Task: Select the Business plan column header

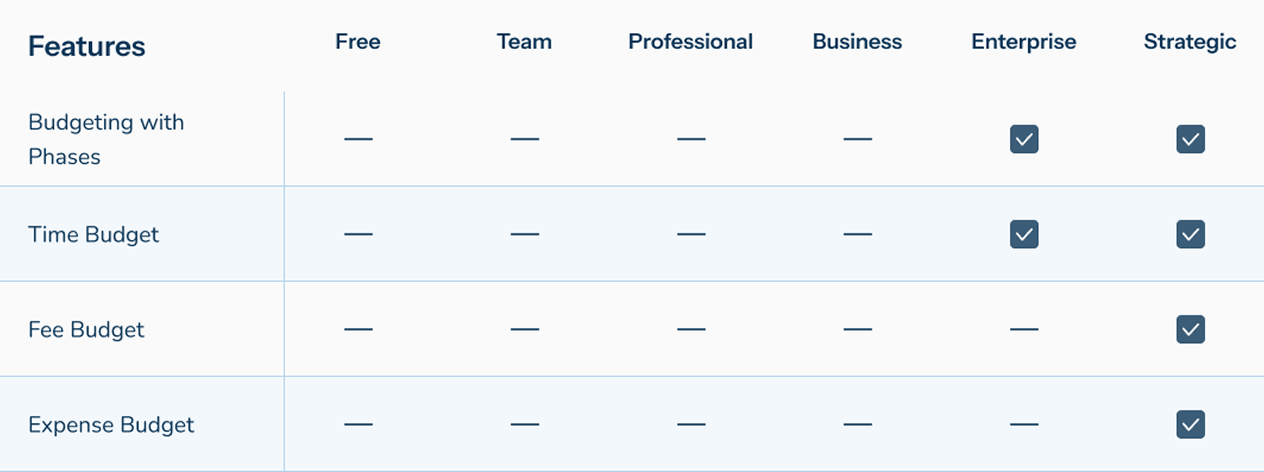Action: click(857, 42)
